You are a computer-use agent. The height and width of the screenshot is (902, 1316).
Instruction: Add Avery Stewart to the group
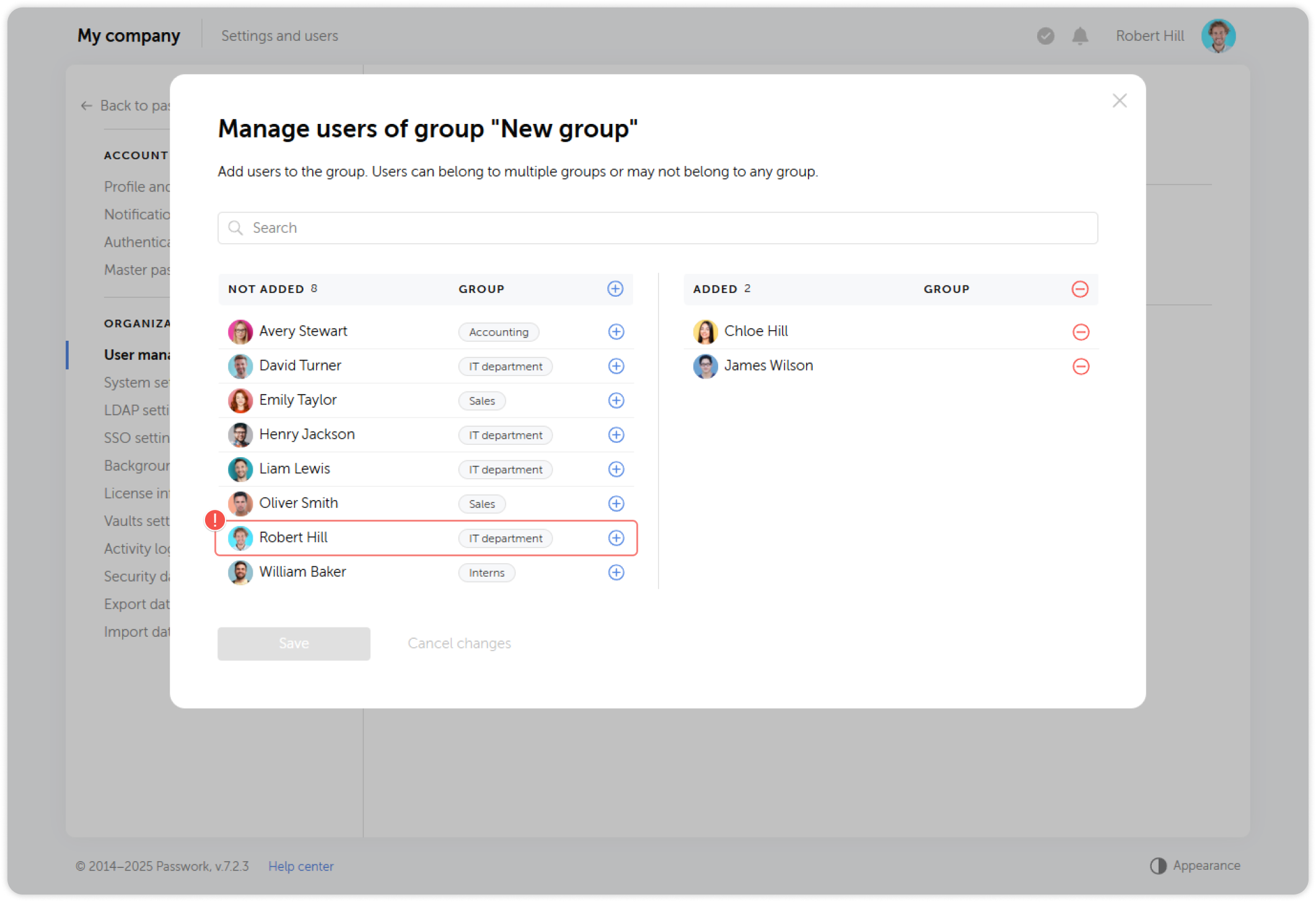(616, 331)
